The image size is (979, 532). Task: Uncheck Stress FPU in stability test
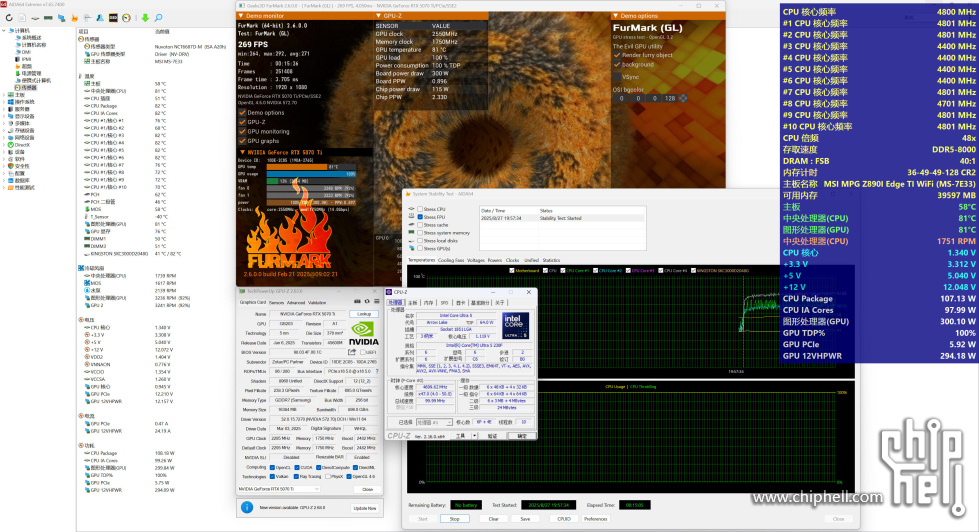tap(420, 217)
